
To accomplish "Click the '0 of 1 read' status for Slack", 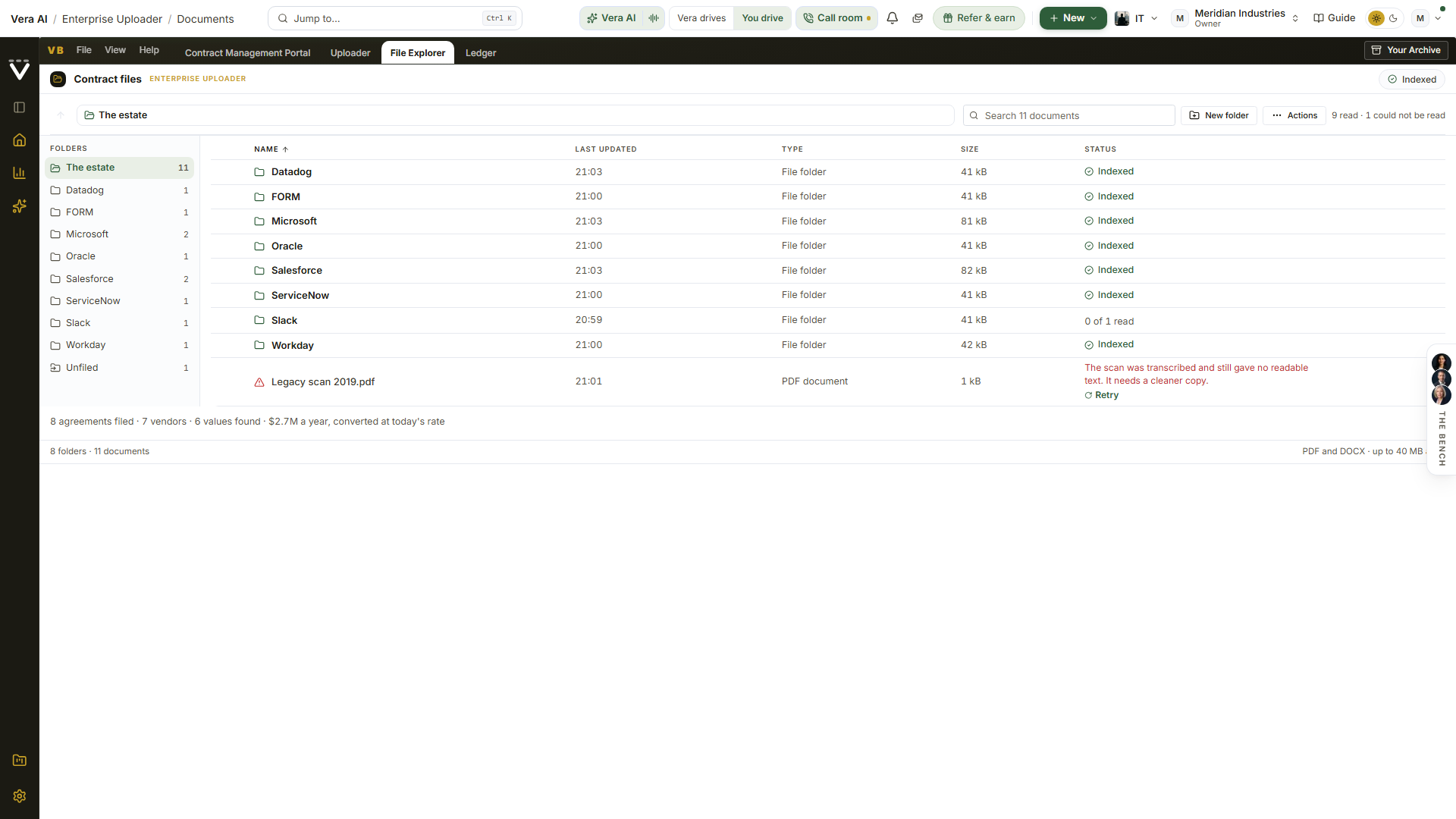I will [x=1109, y=322].
